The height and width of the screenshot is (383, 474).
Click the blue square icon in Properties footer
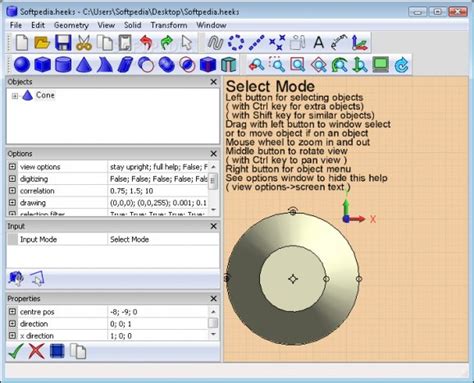57,351
